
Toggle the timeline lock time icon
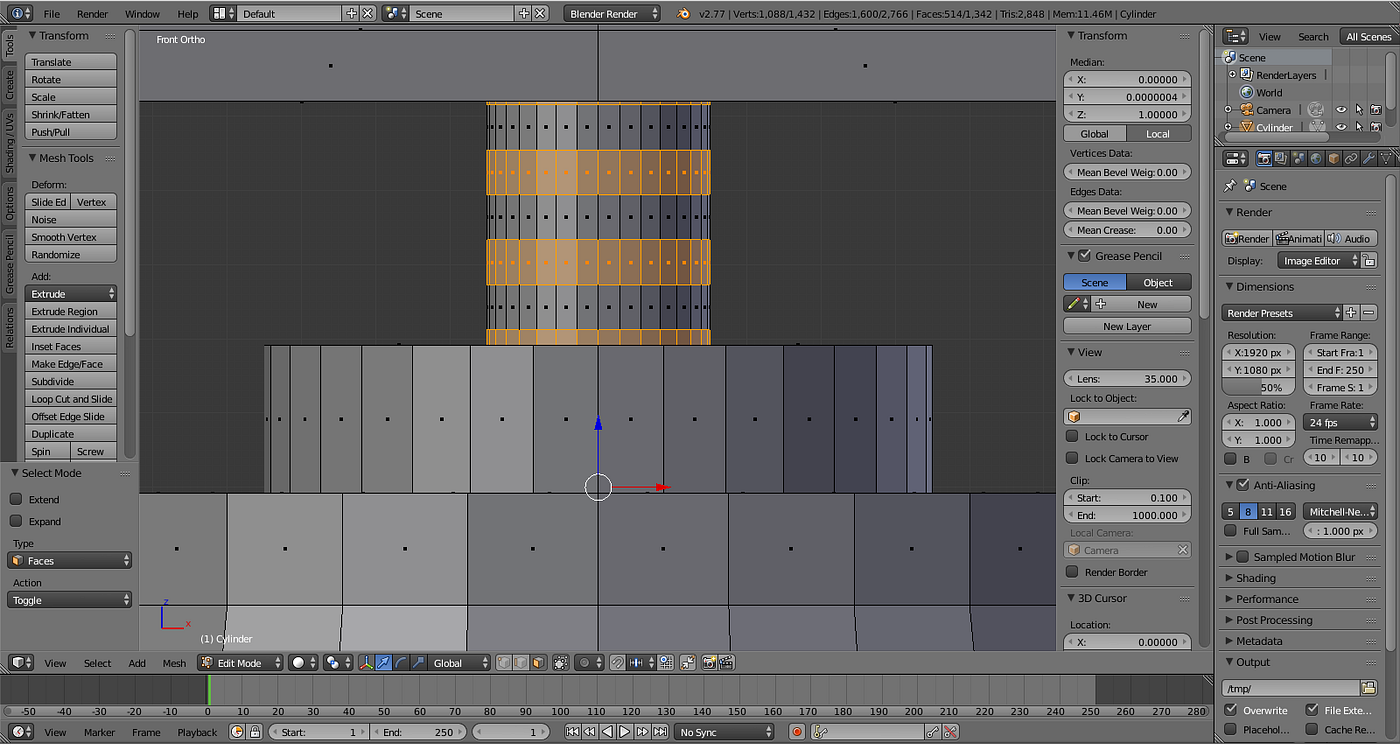(x=253, y=732)
